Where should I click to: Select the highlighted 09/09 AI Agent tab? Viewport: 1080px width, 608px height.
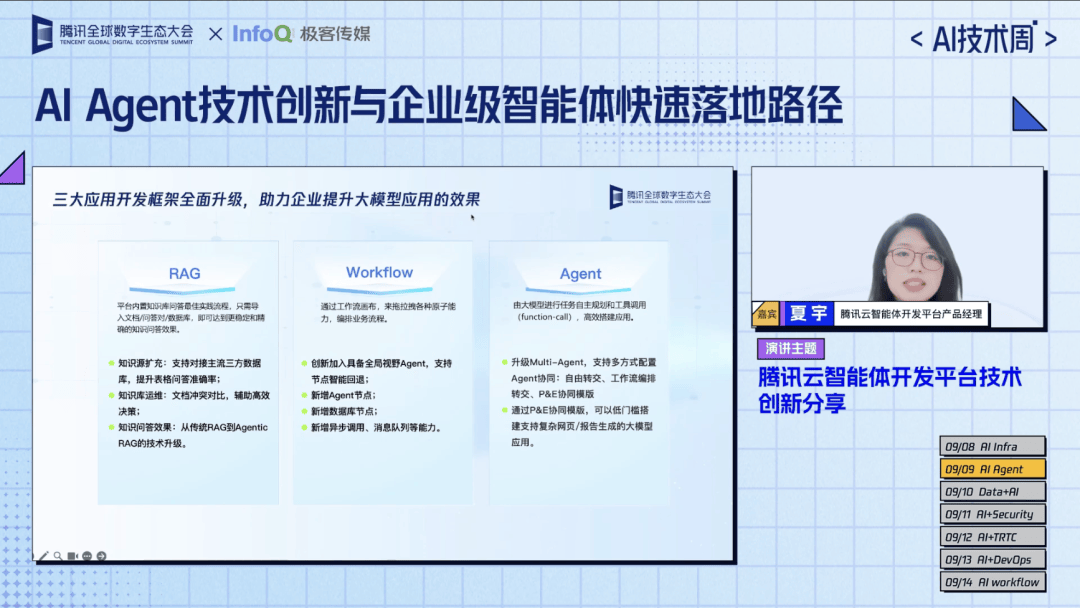(x=992, y=469)
